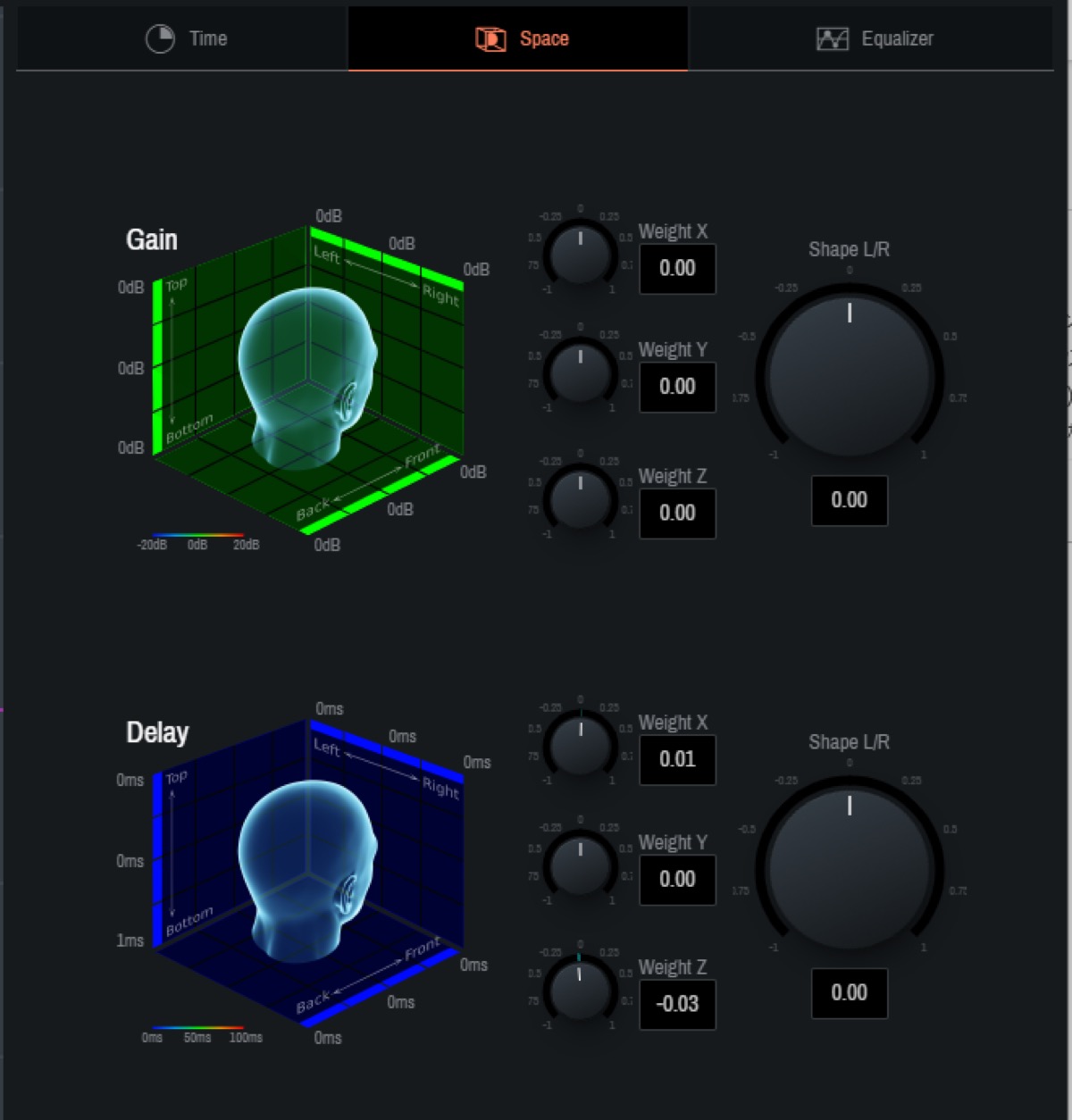Click the Delay Weight Z field showing -0.03
Image resolution: width=1072 pixels, height=1120 pixels.
[677, 1004]
